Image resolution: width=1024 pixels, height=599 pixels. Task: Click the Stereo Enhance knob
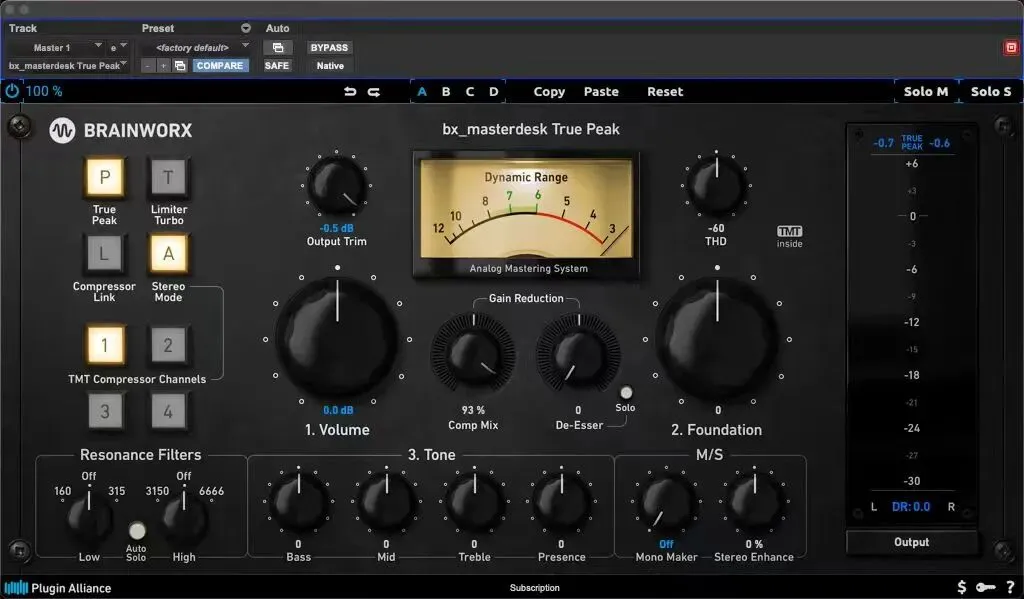(x=754, y=502)
